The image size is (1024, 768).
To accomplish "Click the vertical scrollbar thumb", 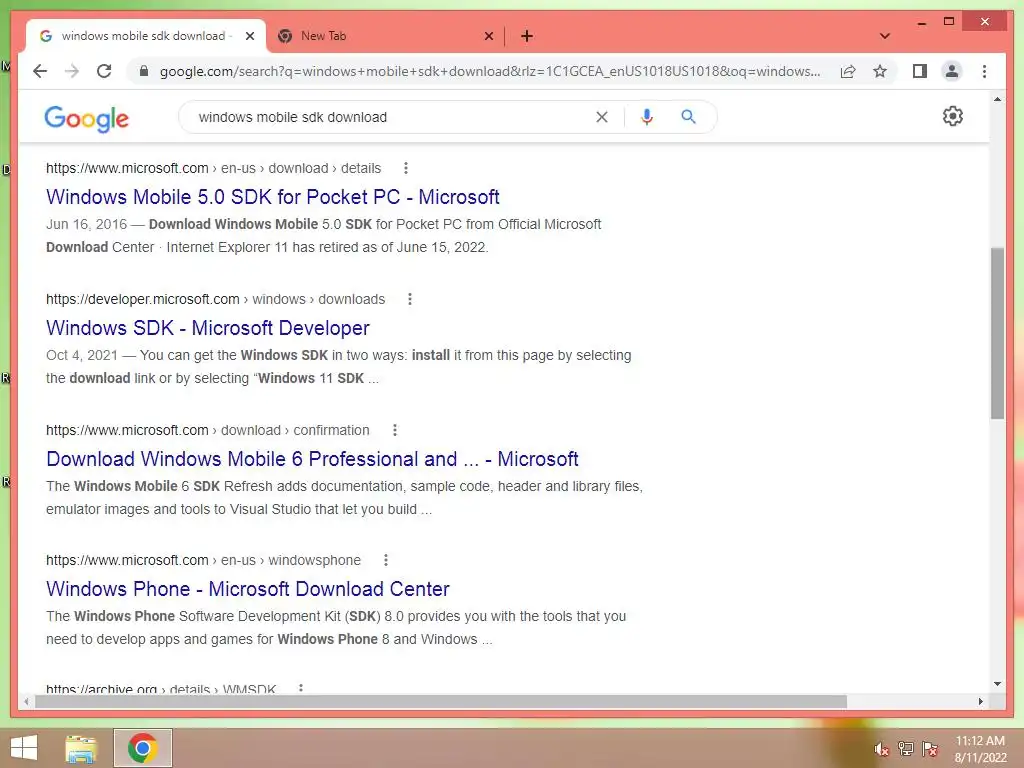I will click(997, 333).
